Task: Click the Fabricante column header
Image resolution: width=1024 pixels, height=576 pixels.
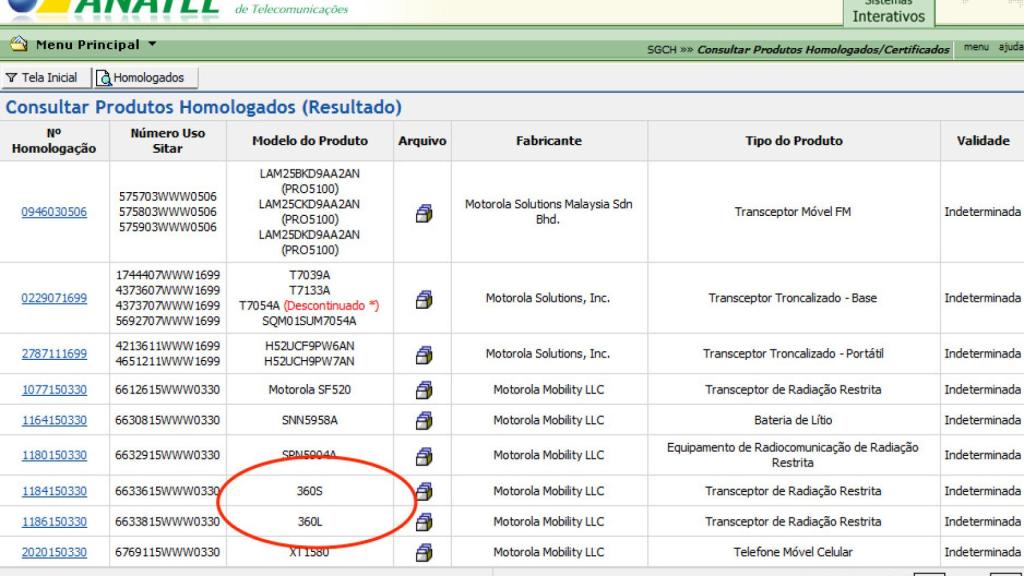Action: pos(548,141)
